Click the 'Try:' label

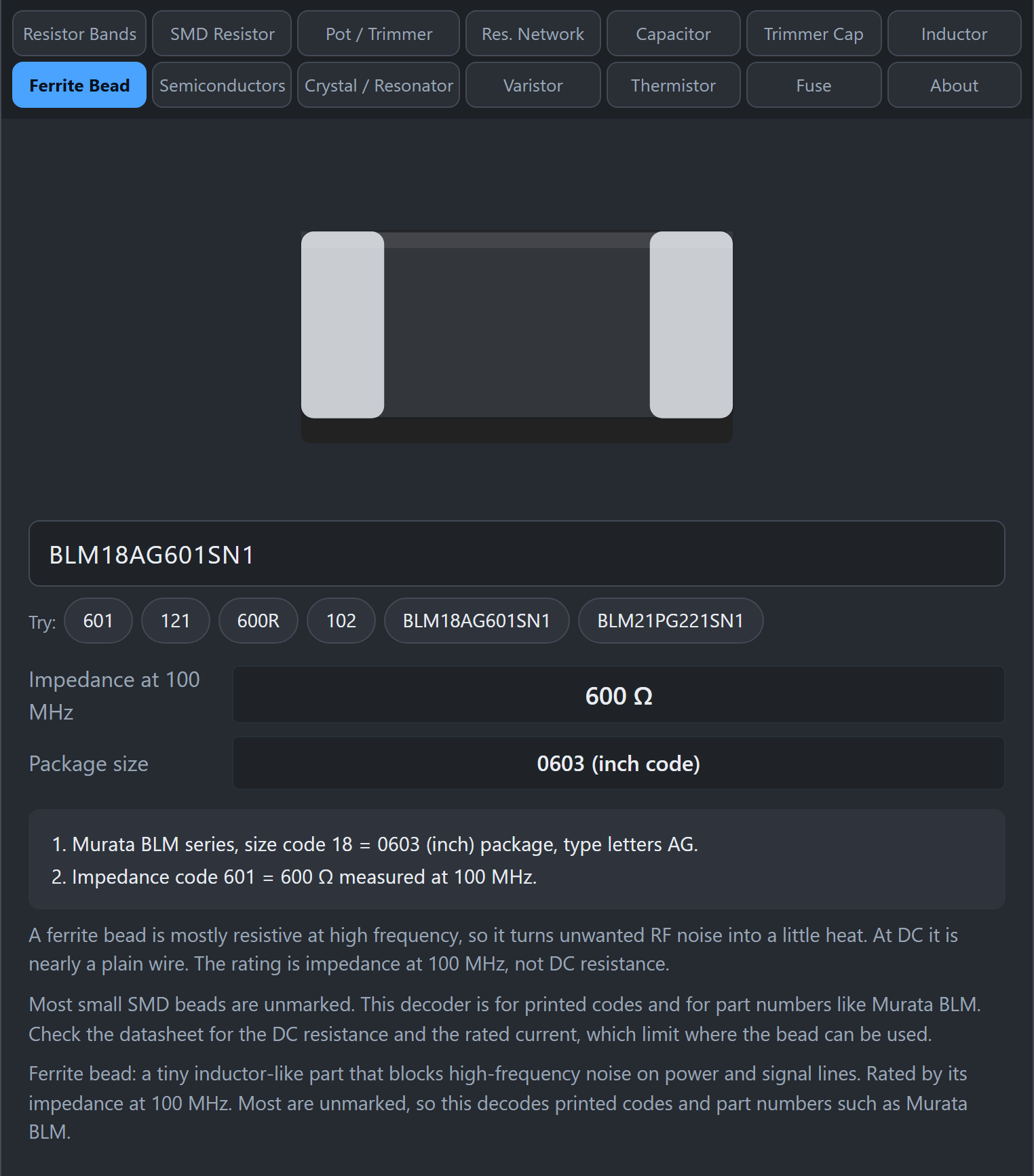click(42, 622)
